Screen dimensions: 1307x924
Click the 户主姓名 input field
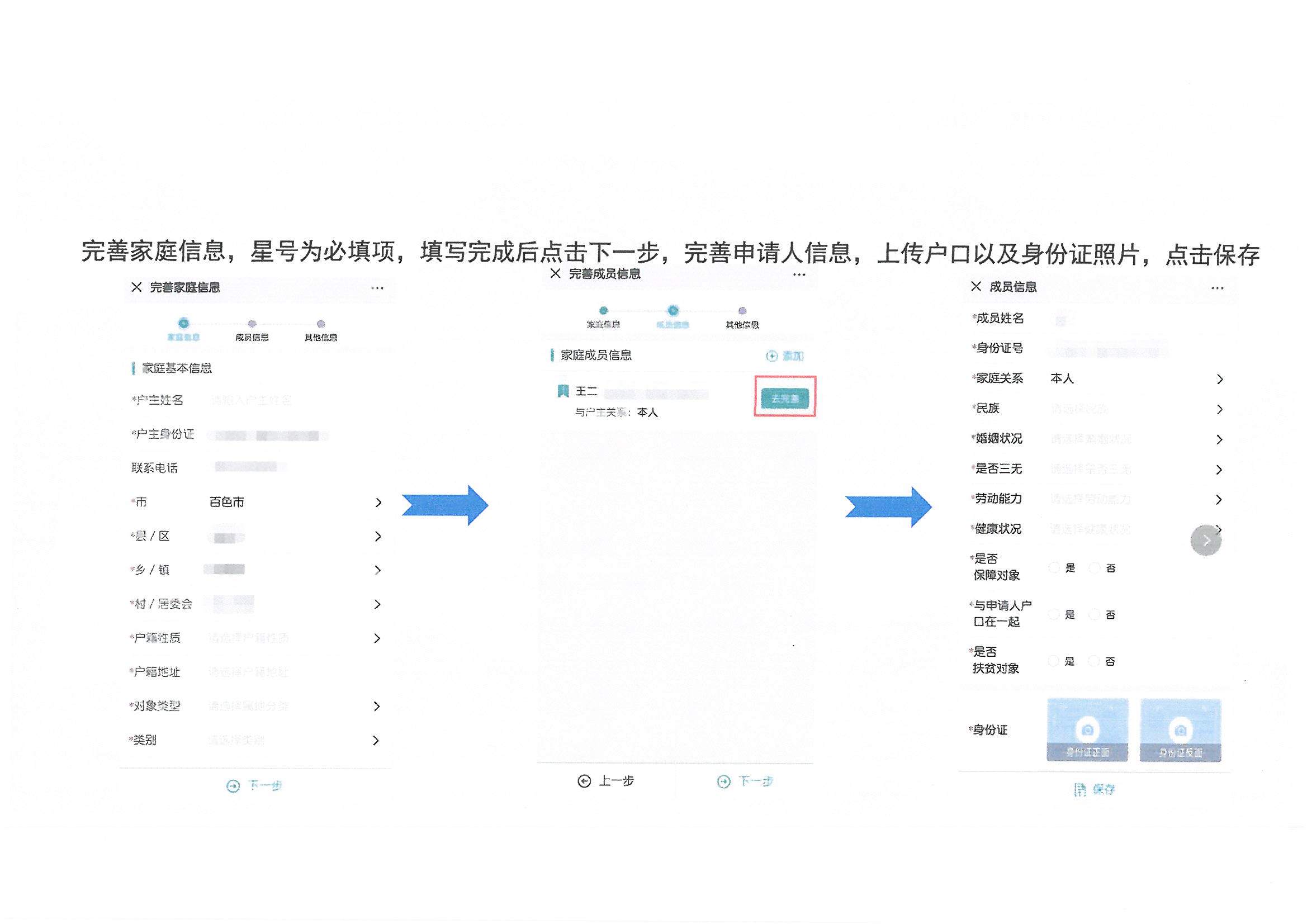[250, 401]
